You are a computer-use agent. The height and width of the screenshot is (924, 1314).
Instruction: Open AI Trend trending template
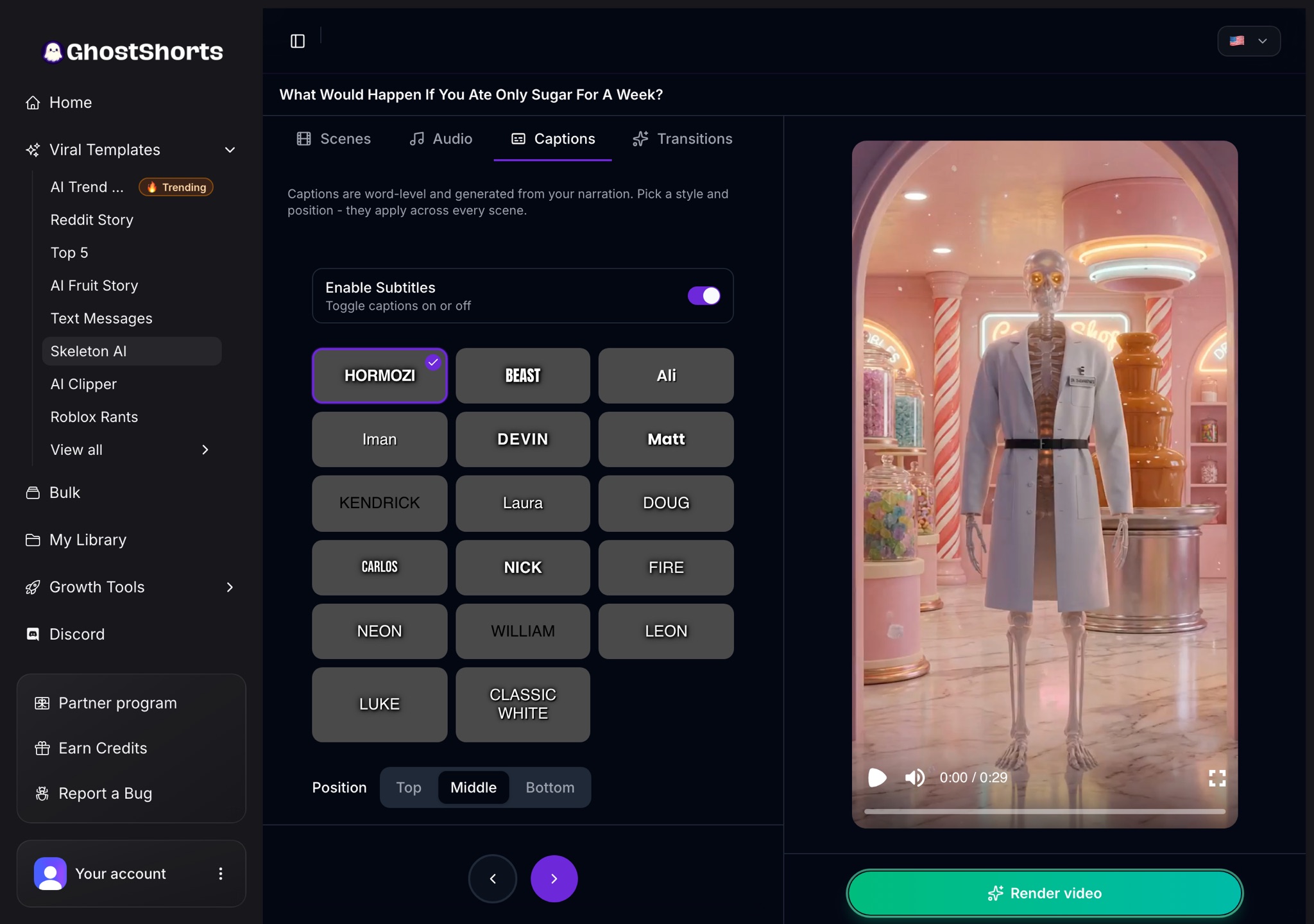[132, 187]
